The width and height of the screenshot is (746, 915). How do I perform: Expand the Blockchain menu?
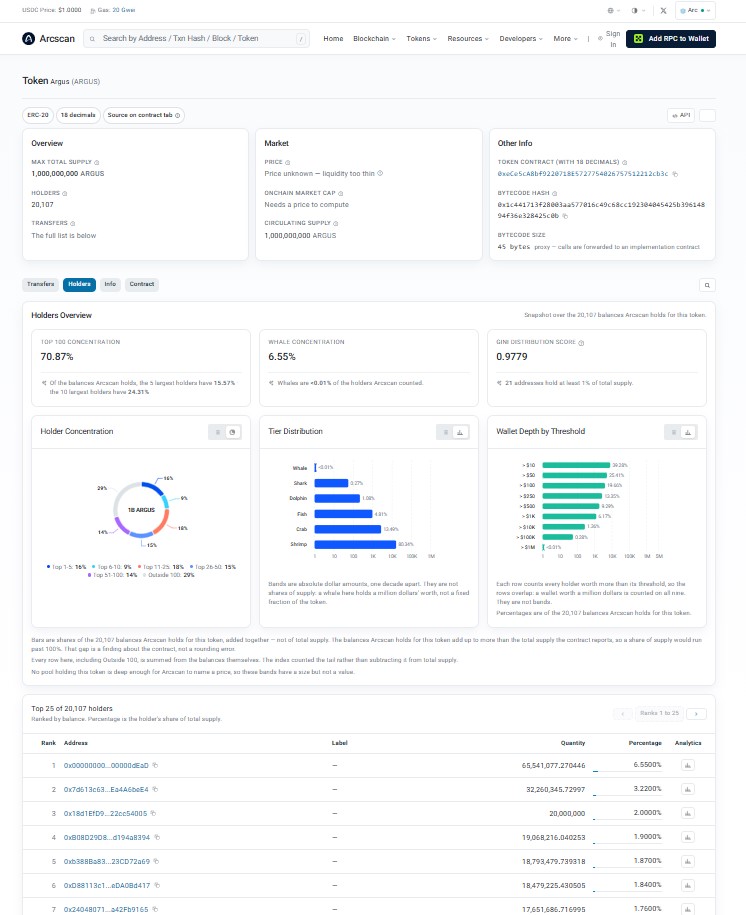[374, 39]
